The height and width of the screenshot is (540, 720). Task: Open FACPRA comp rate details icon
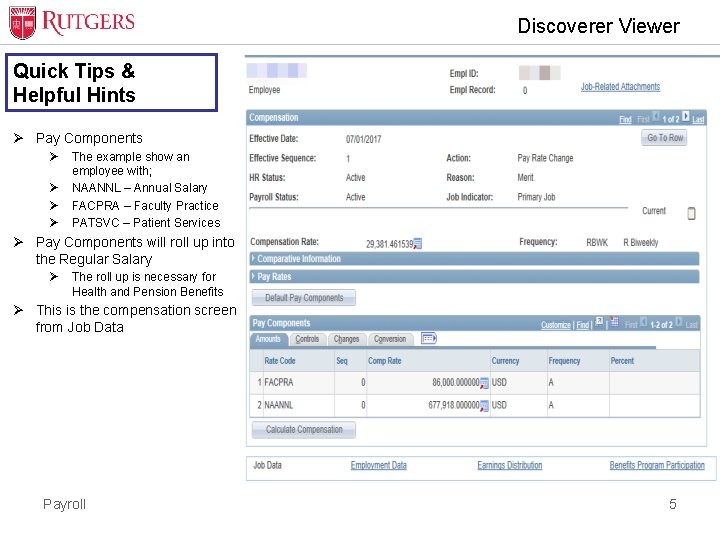484,383
